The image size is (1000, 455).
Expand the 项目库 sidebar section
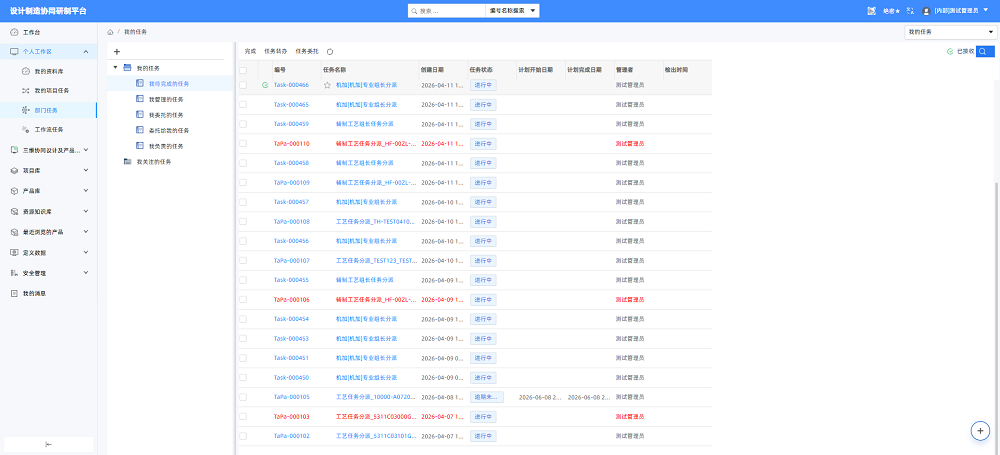point(86,170)
